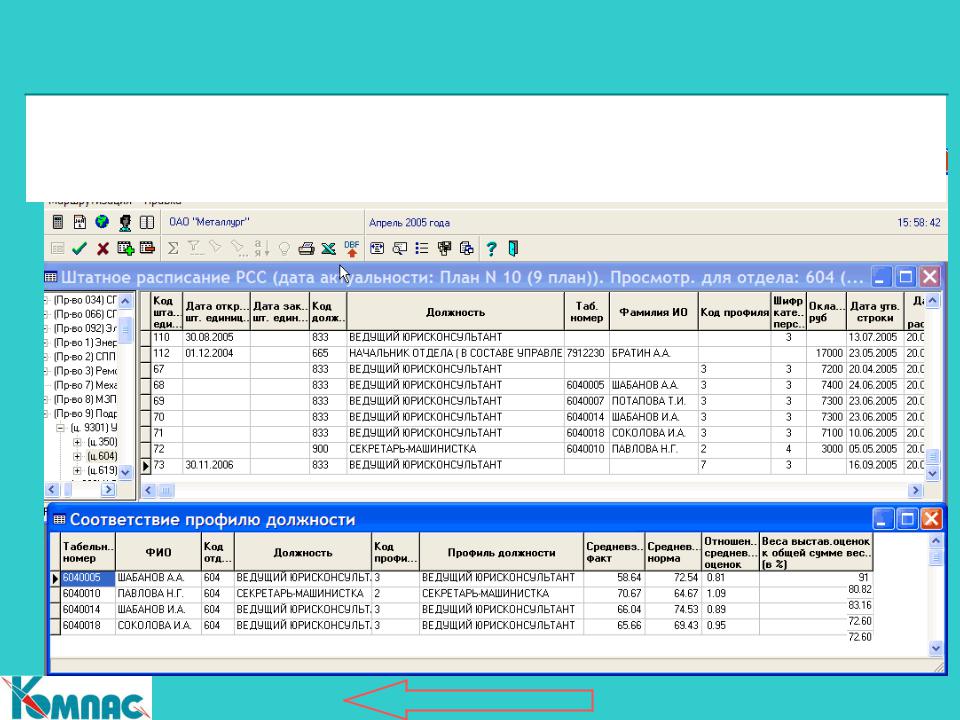Viewport: 960px width, 720px height.
Task: Click ratio value 1.09 in lower table
Action: tap(730, 593)
